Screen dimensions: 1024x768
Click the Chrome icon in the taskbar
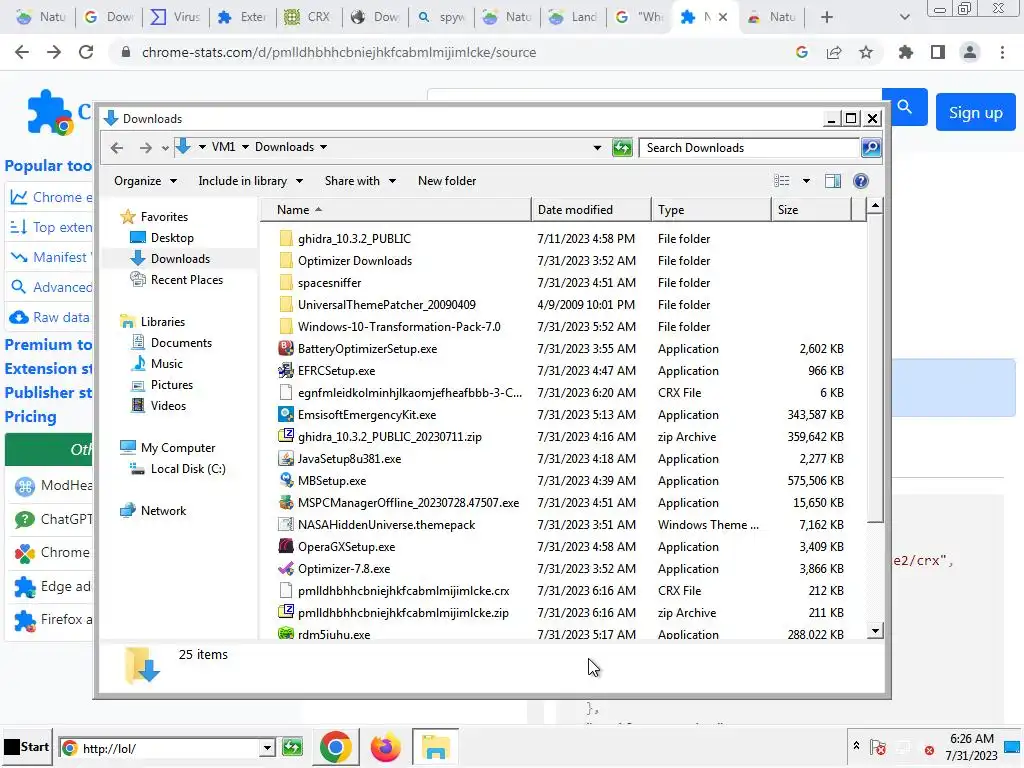[x=336, y=747]
